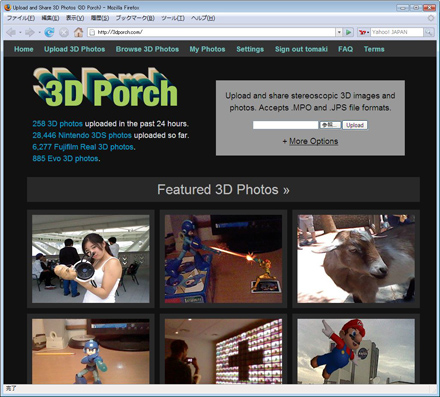Reload the page with the refresh icon
The width and height of the screenshot is (440, 397).
pos(49,32)
